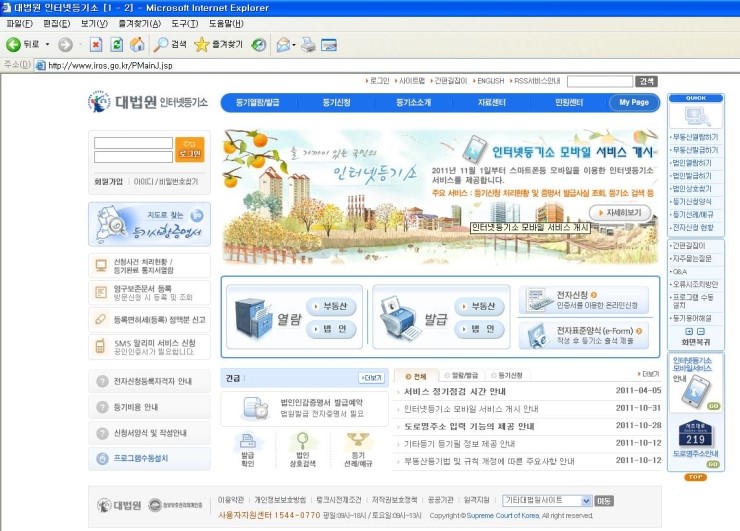Click the orange TOP button
The height and width of the screenshot is (531, 740).
coord(696,477)
